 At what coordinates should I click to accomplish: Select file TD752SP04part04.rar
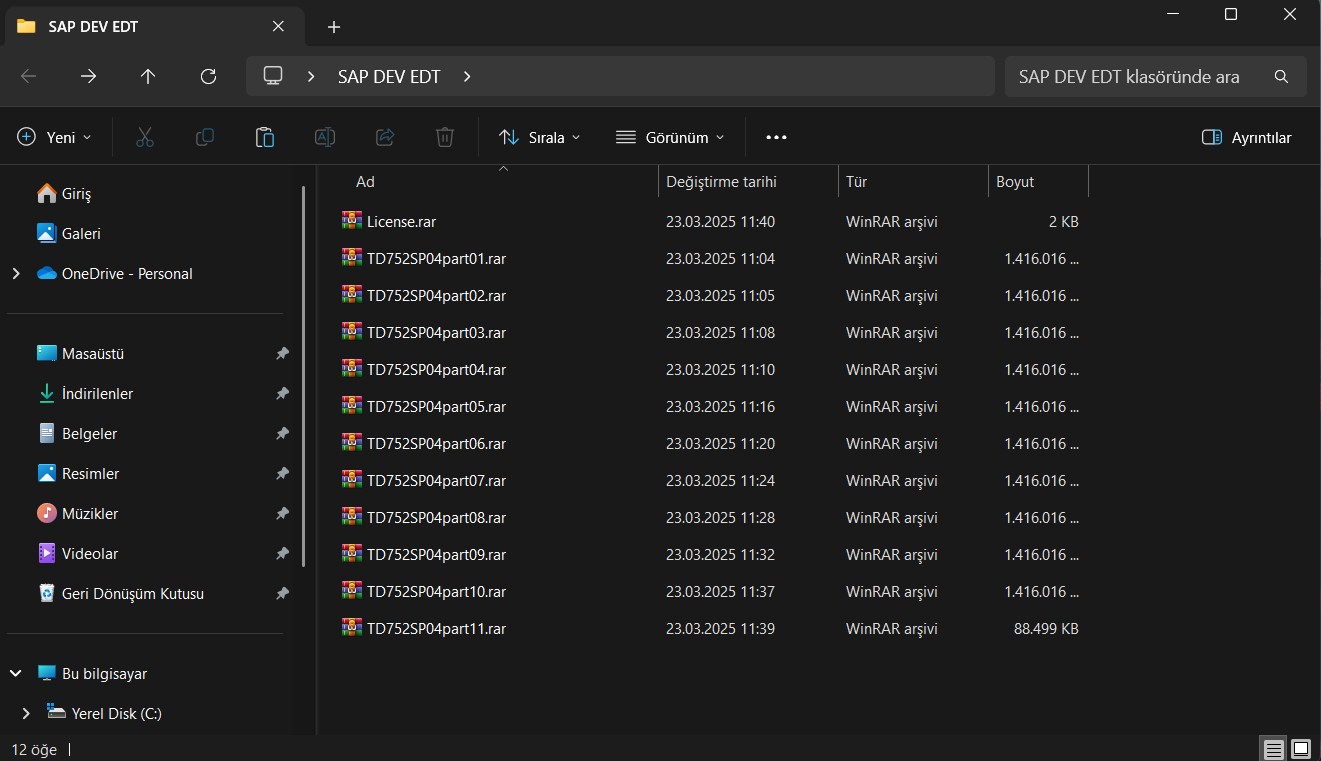(x=436, y=369)
